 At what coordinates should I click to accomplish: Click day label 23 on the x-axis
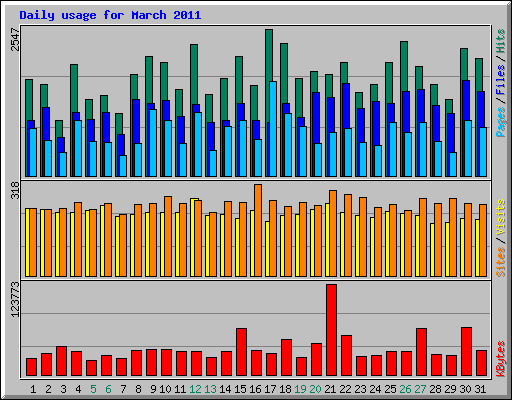point(360,389)
